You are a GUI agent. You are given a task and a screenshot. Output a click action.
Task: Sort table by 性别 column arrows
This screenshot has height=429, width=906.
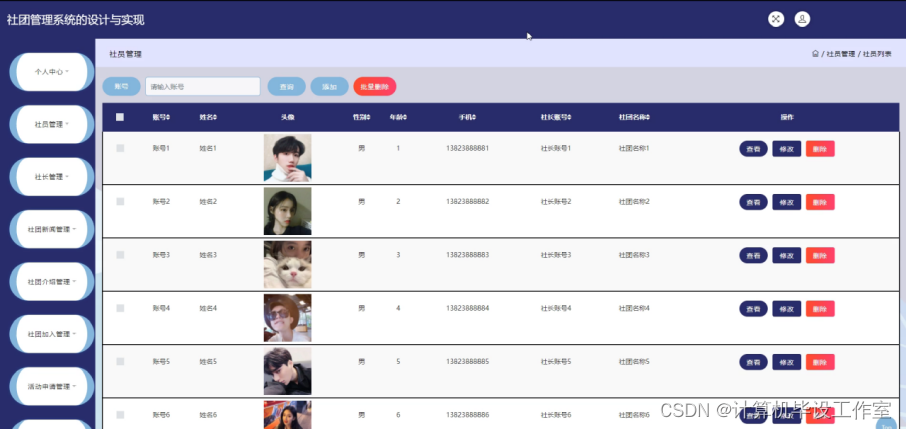pyautogui.click(x=369, y=117)
